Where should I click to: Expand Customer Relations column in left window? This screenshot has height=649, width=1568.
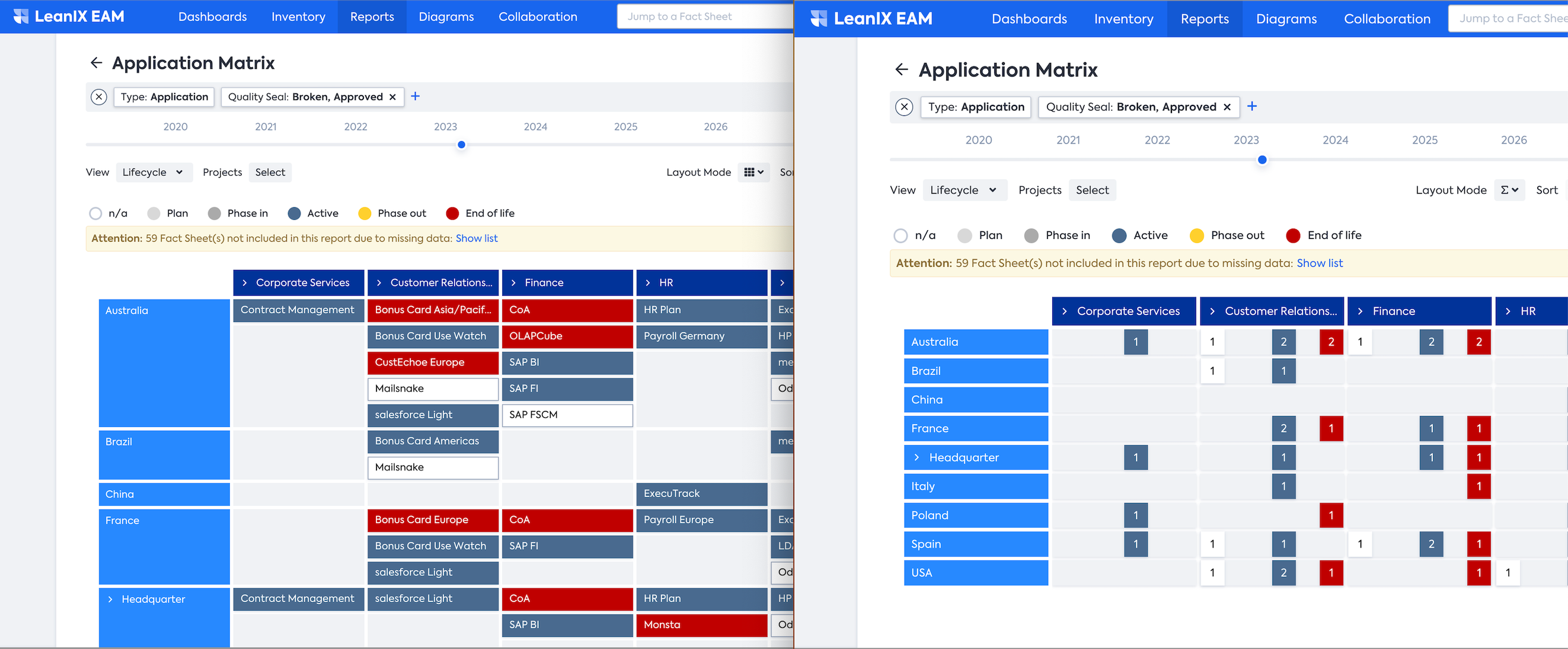click(379, 283)
